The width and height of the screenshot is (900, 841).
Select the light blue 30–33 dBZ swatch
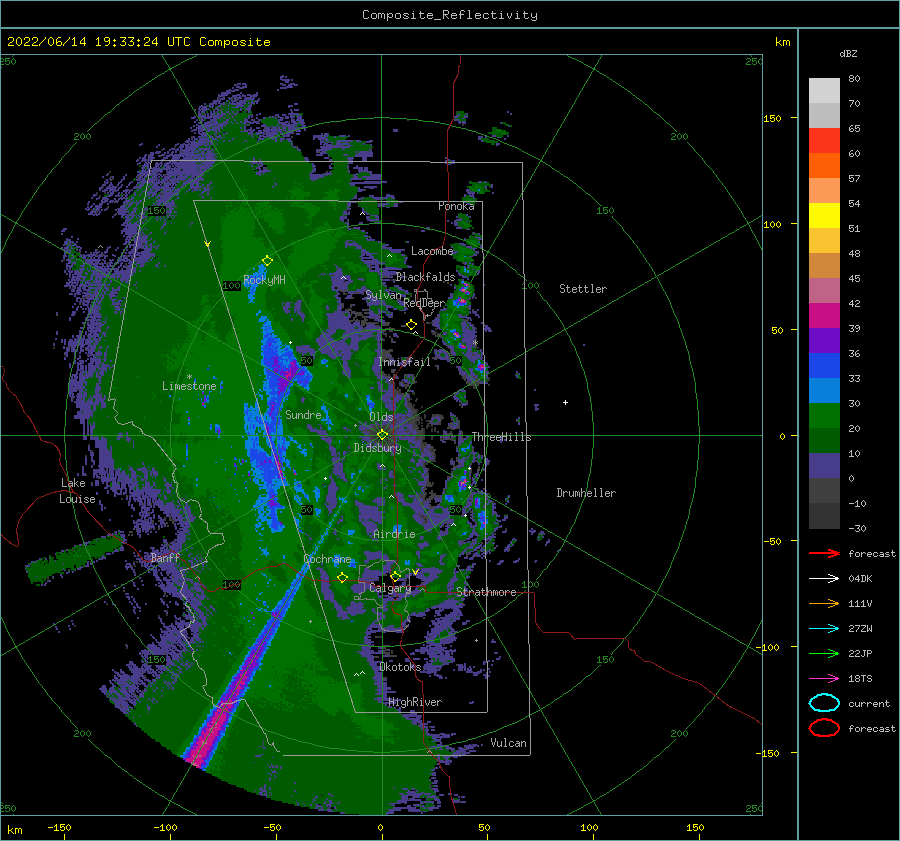[824, 391]
